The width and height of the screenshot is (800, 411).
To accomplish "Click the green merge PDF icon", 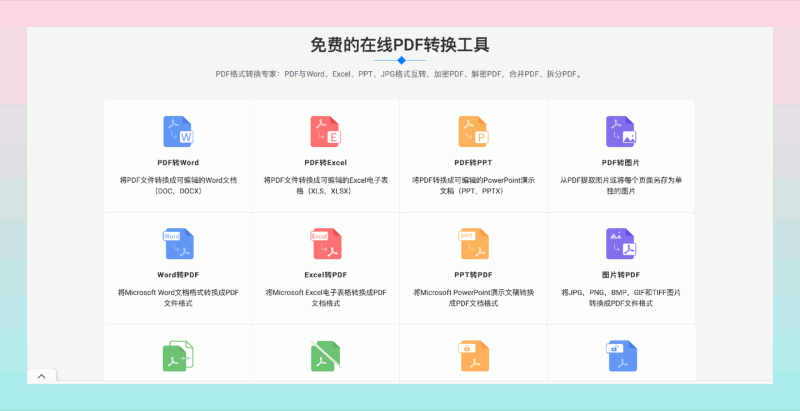I will coord(178,356).
